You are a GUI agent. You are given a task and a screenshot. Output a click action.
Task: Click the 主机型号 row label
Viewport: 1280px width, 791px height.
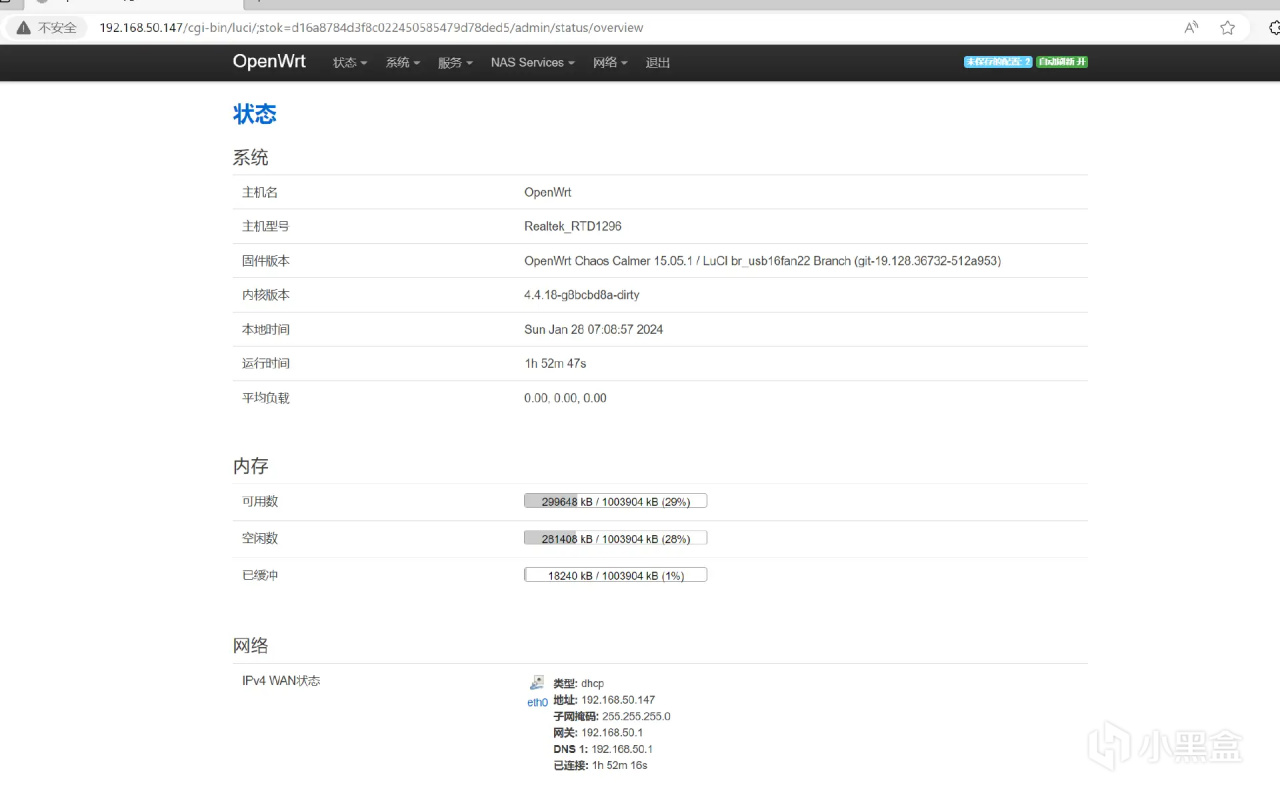[266, 226]
